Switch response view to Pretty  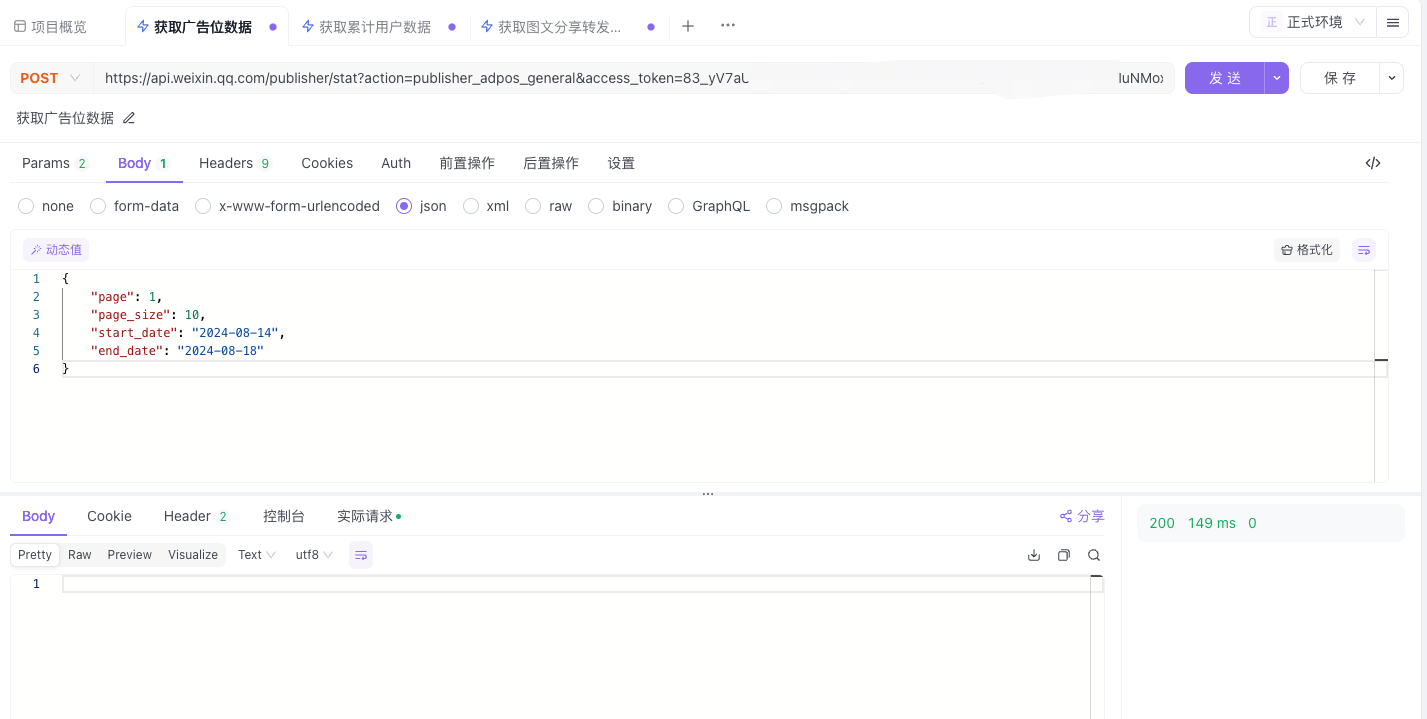point(35,555)
